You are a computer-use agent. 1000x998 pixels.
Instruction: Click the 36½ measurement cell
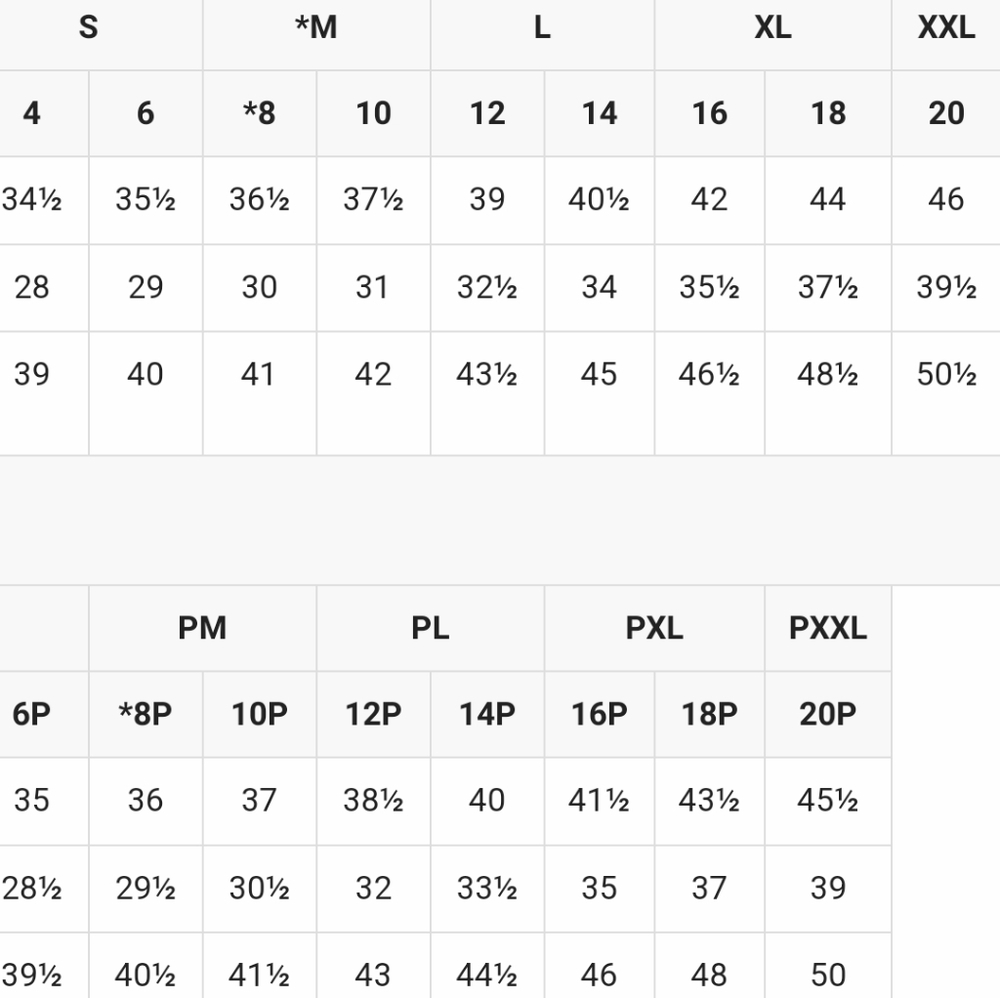click(260, 200)
